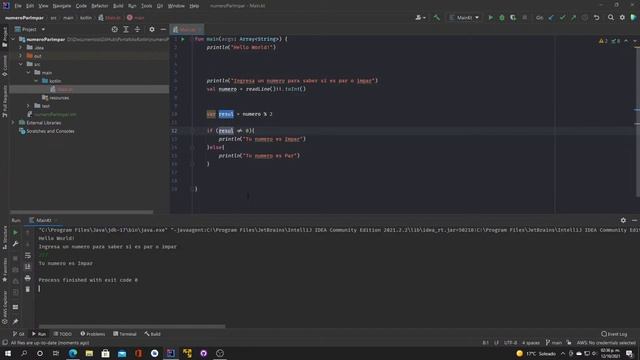The height and width of the screenshot is (360, 640).
Task: Collapse the numeroParImpar root node
Action: pyautogui.click(x=13, y=40)
